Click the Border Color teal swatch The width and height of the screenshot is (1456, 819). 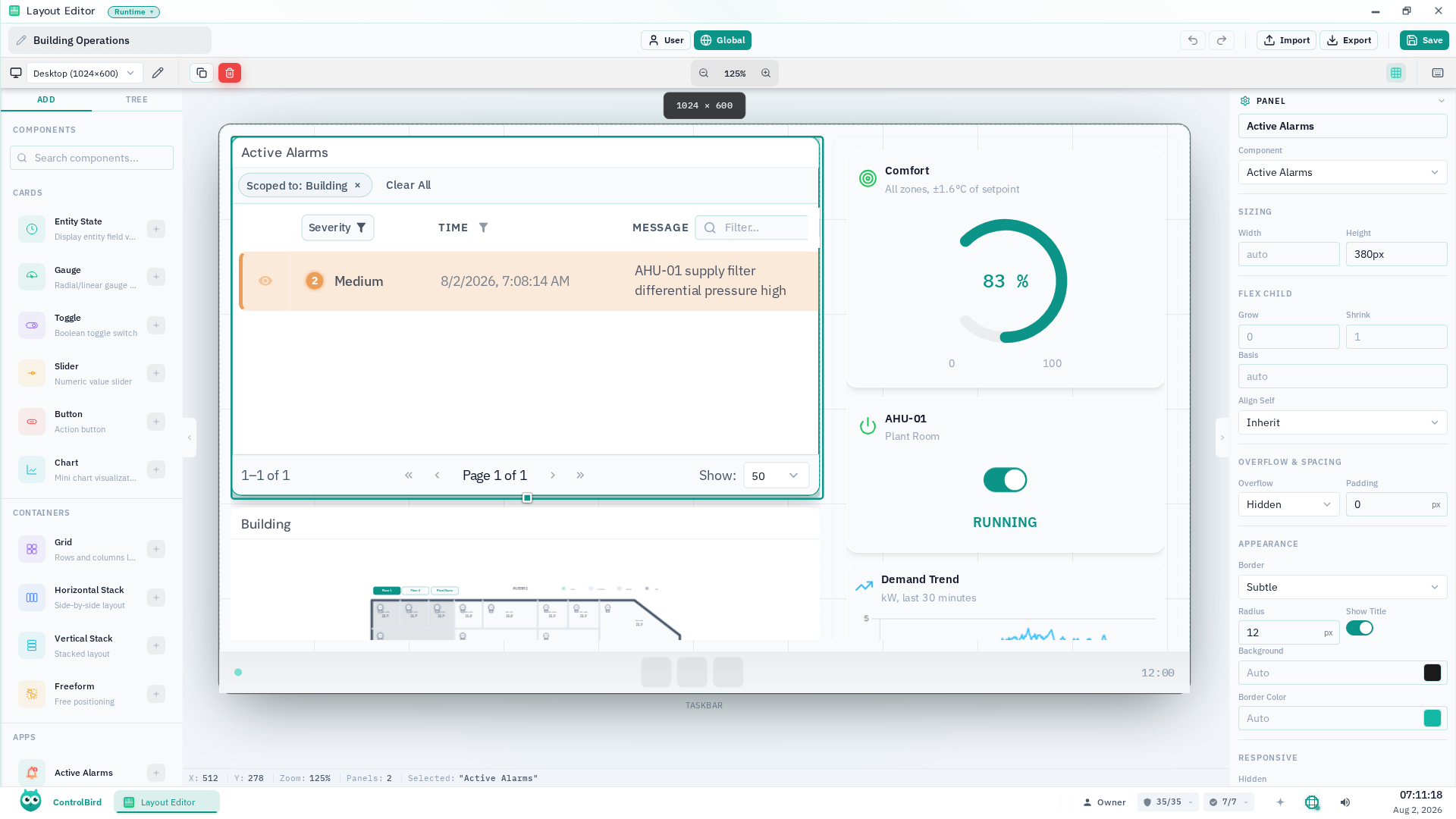[x=1432, y=718]
